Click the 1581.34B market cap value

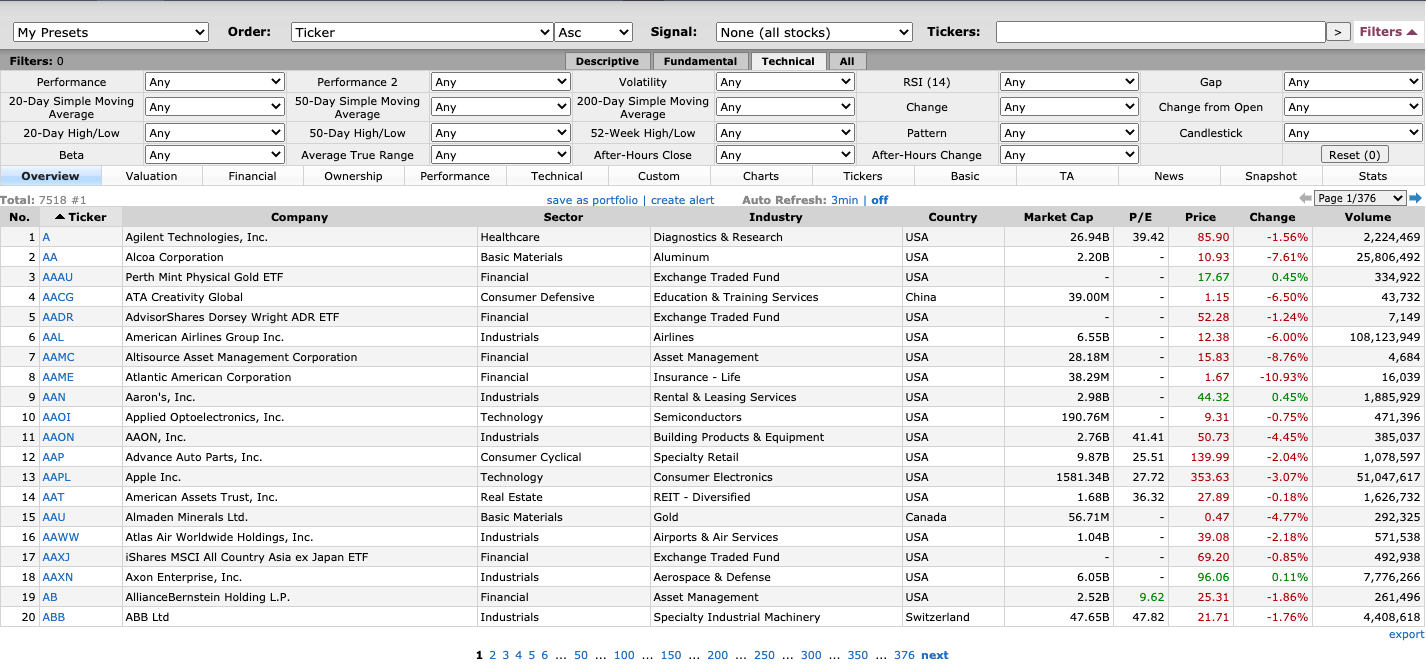1083,477
